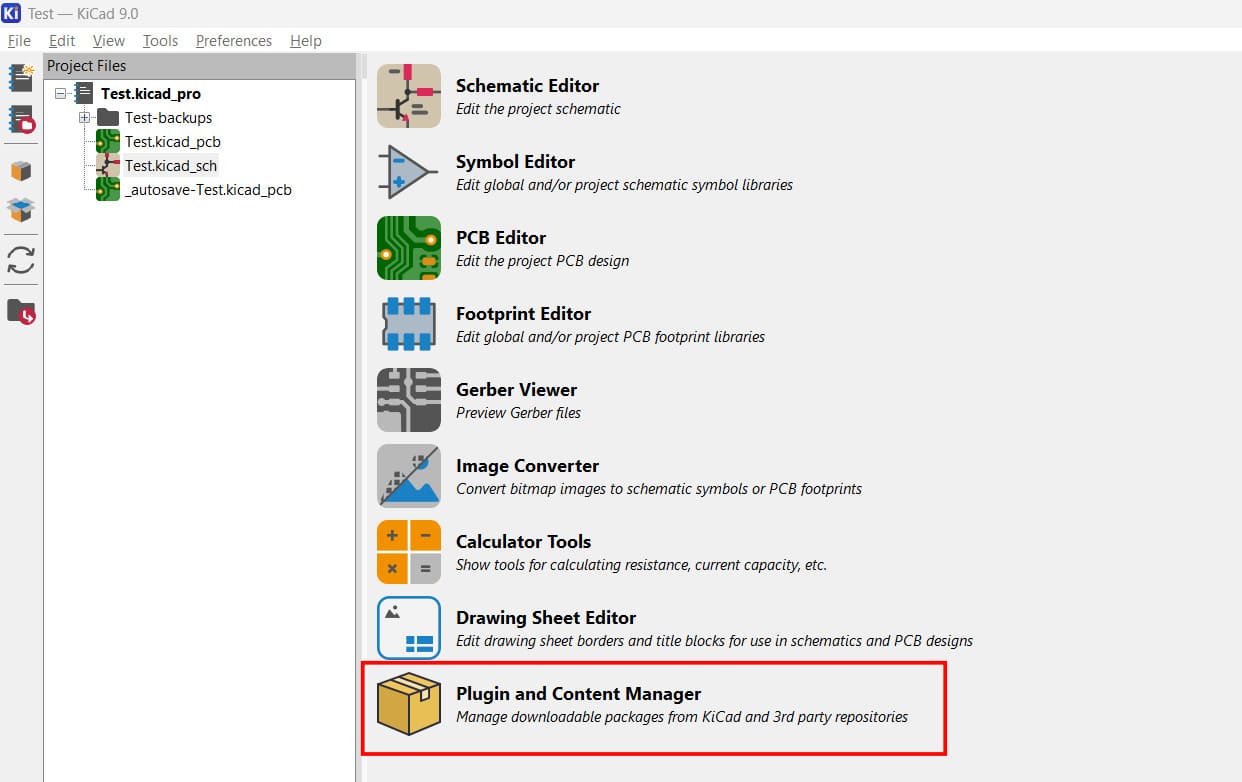Image resolution: width=1242 pixels, height=782 pixels.
Task: Open the Schematic Editor icon
Action: click(409, 96)
